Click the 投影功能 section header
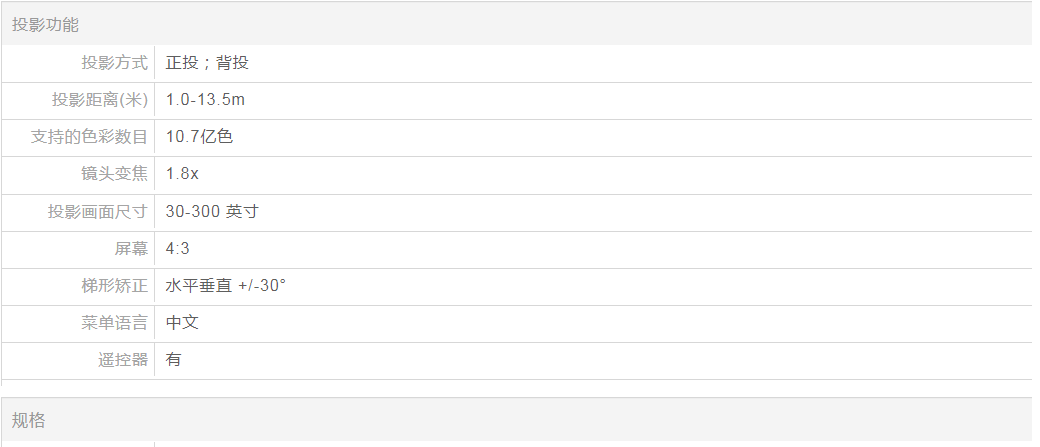This screenshot has width=1040, height=447. pos(45,25)
